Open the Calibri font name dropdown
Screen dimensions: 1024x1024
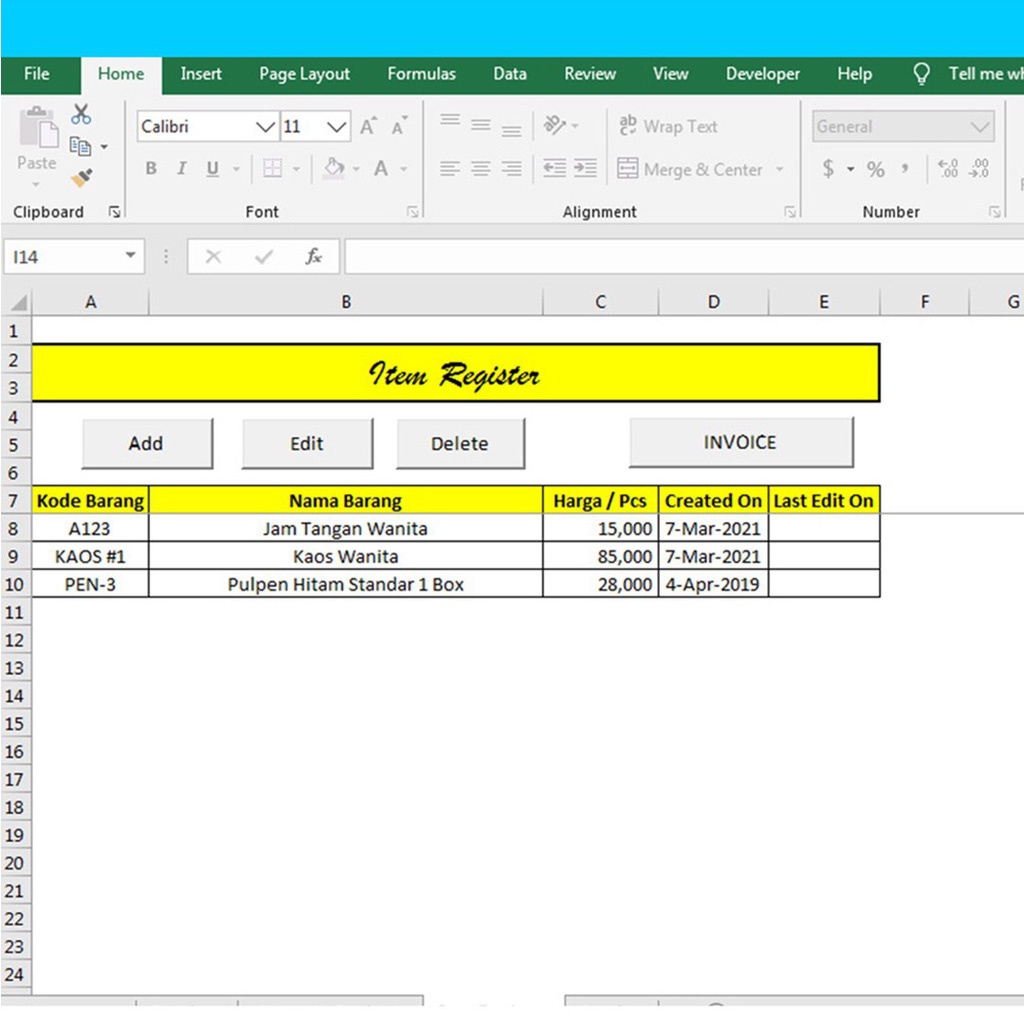tap(265, 127)
